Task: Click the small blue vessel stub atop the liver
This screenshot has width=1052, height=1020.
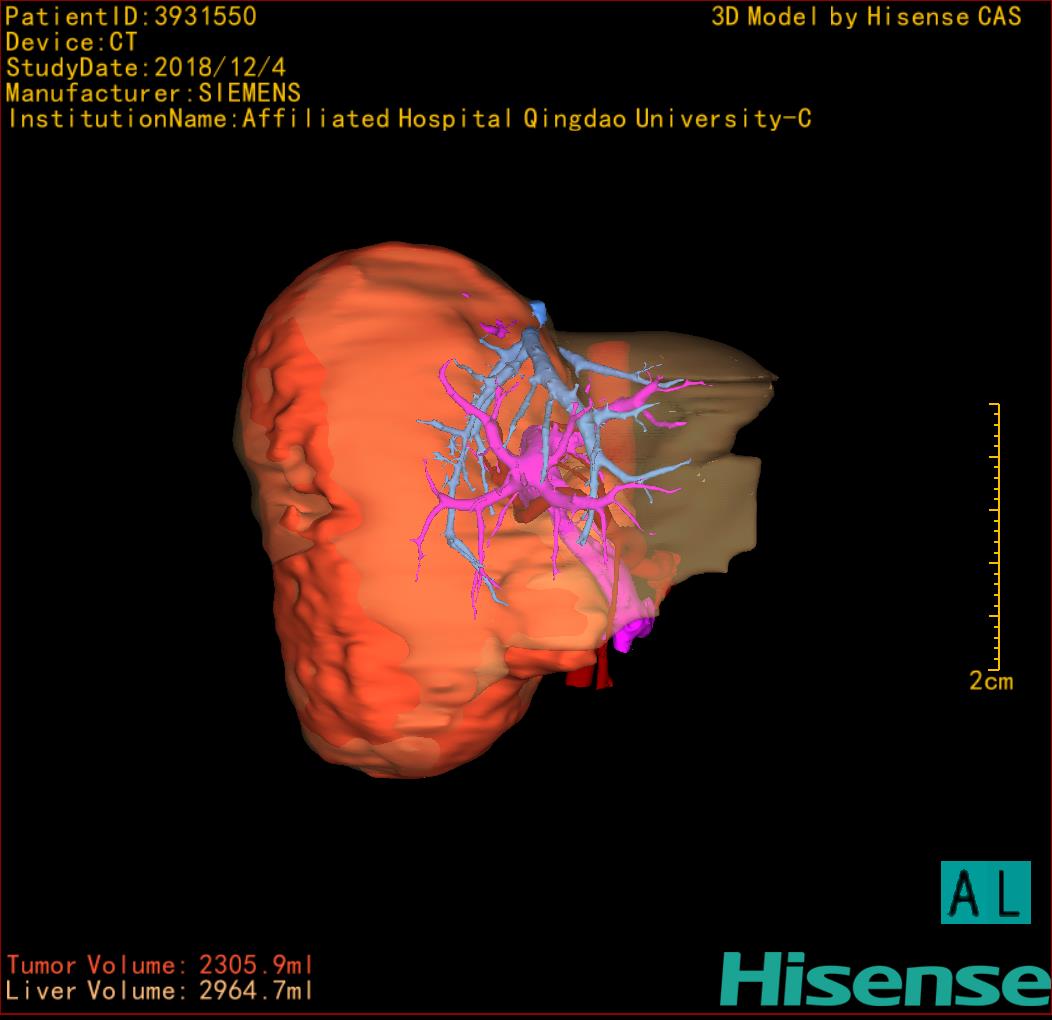Action: point(539,311)
